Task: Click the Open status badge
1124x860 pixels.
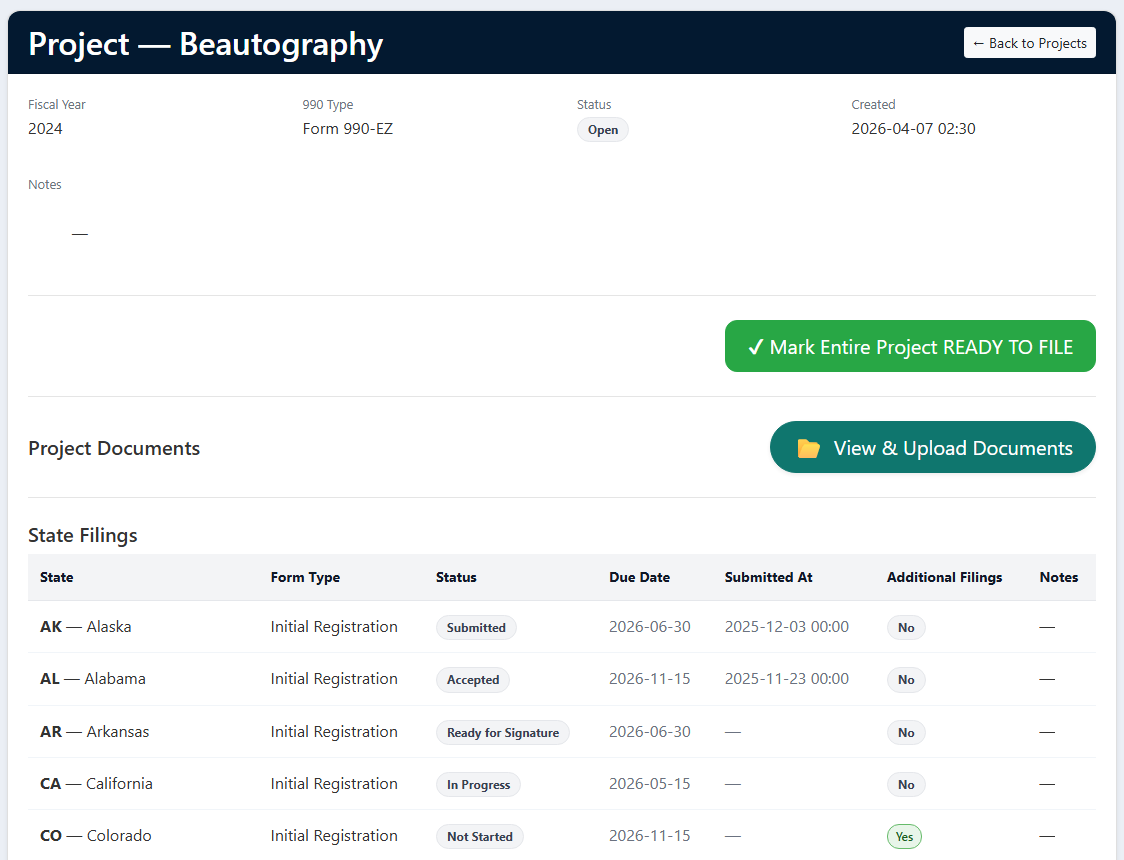Action: pyautogui.click(x=603, y=130)
